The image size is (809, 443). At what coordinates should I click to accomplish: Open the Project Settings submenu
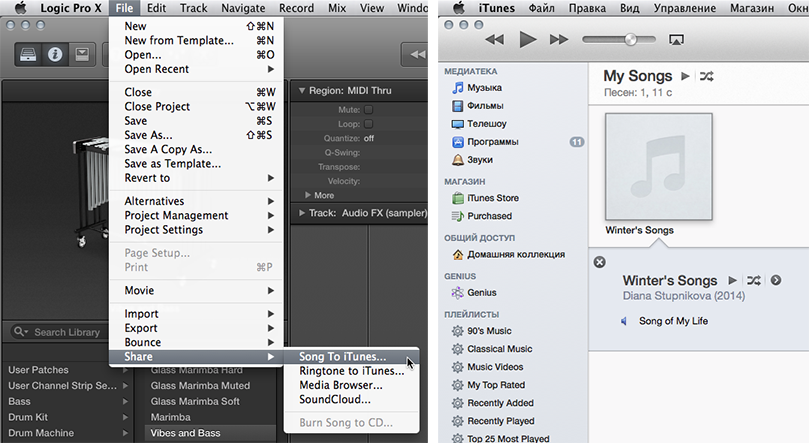(x=196, y=230)
